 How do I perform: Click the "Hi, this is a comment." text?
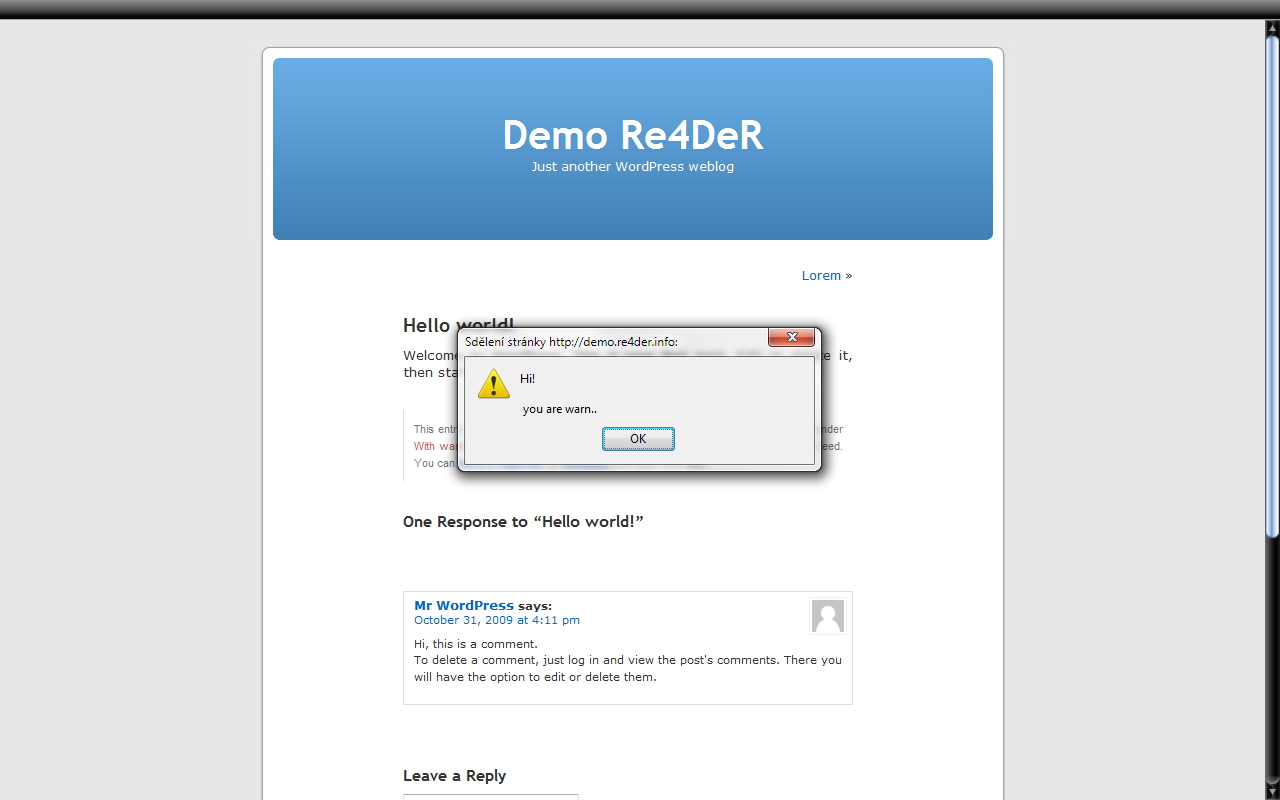click(476, 644)
